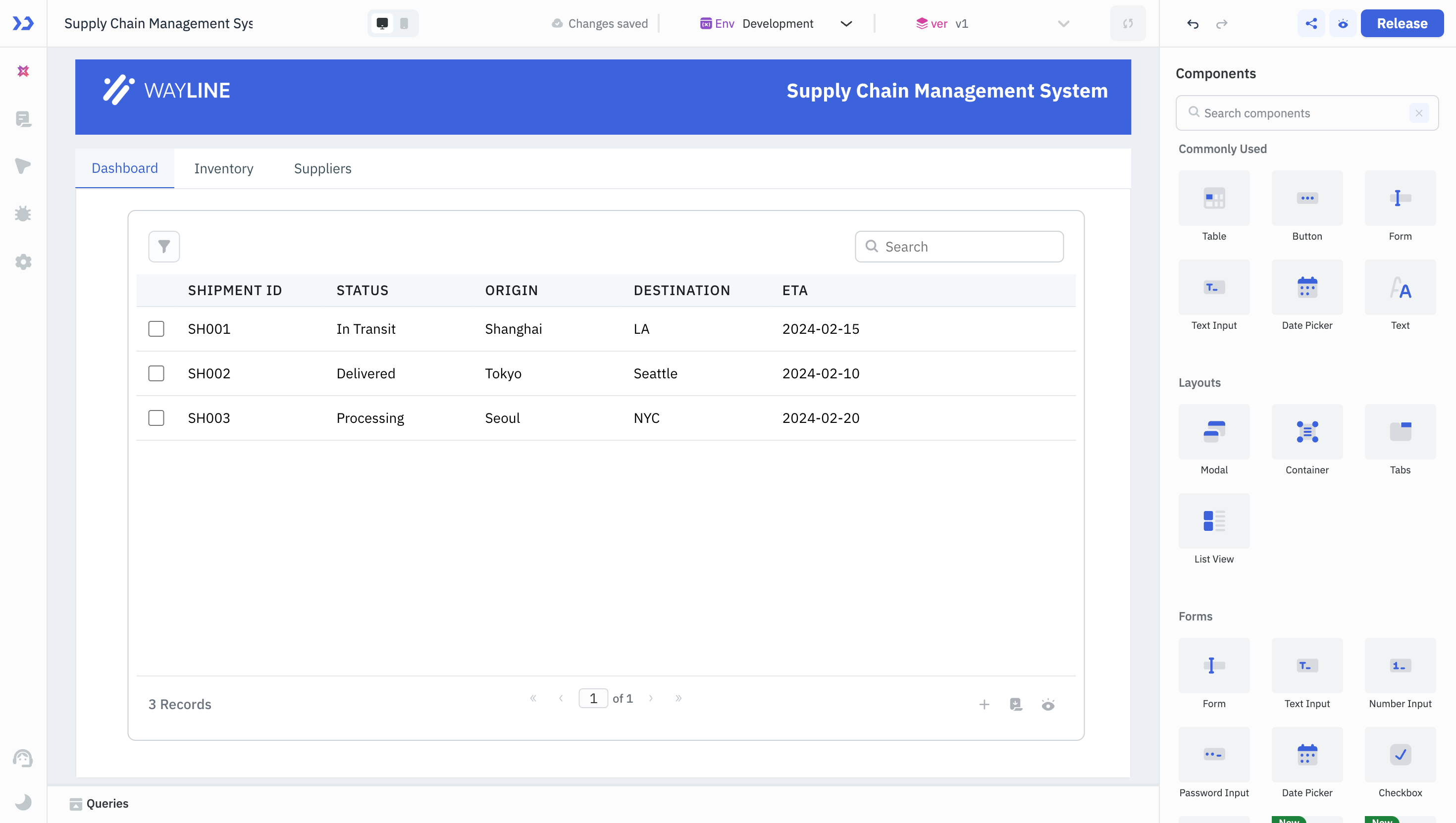Expand the version selector dropdown
The width and height of the screenshot is (1456, 823).
(1064, 23)
